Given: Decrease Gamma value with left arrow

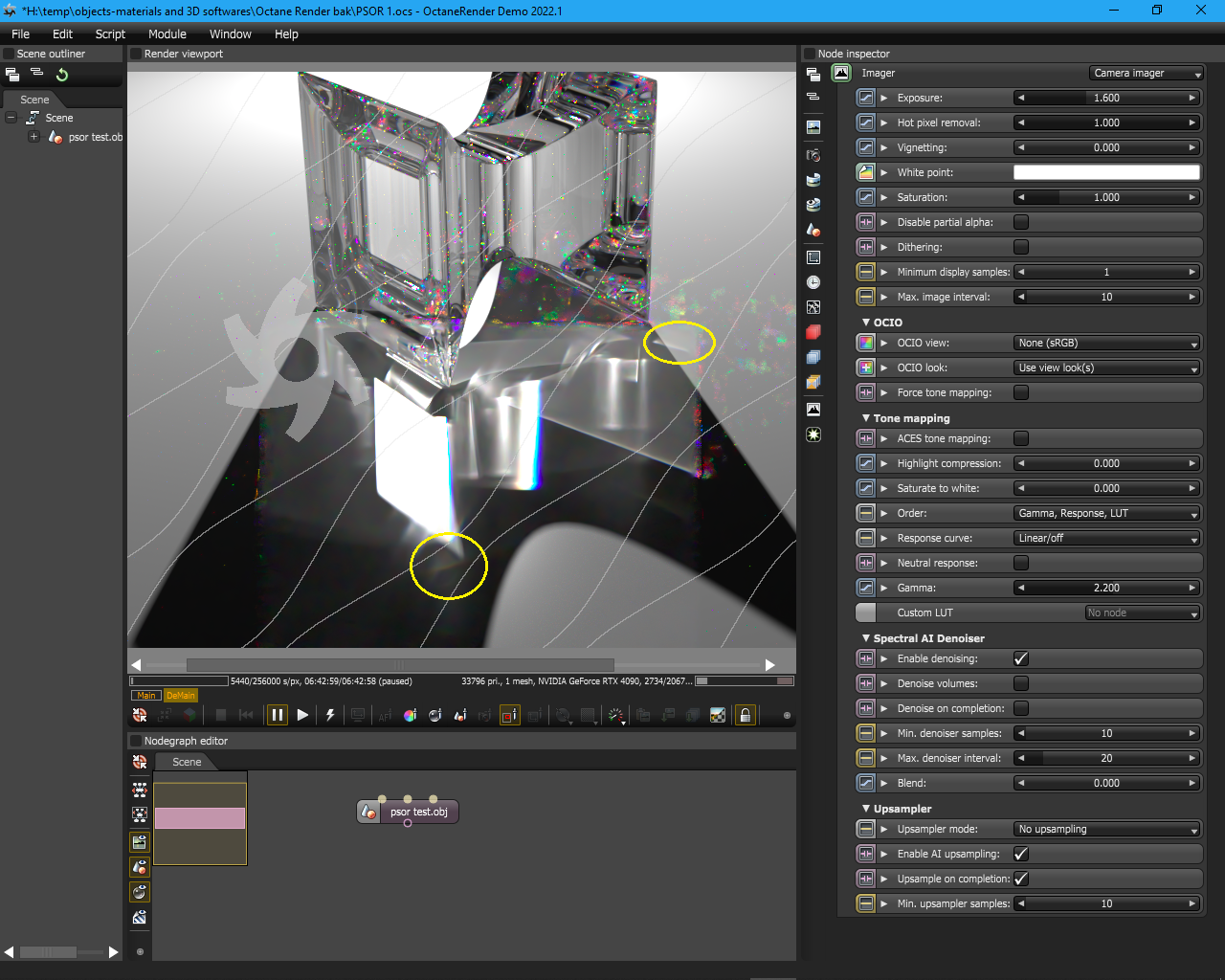Looking at the screenshot, I should 1021,588.
